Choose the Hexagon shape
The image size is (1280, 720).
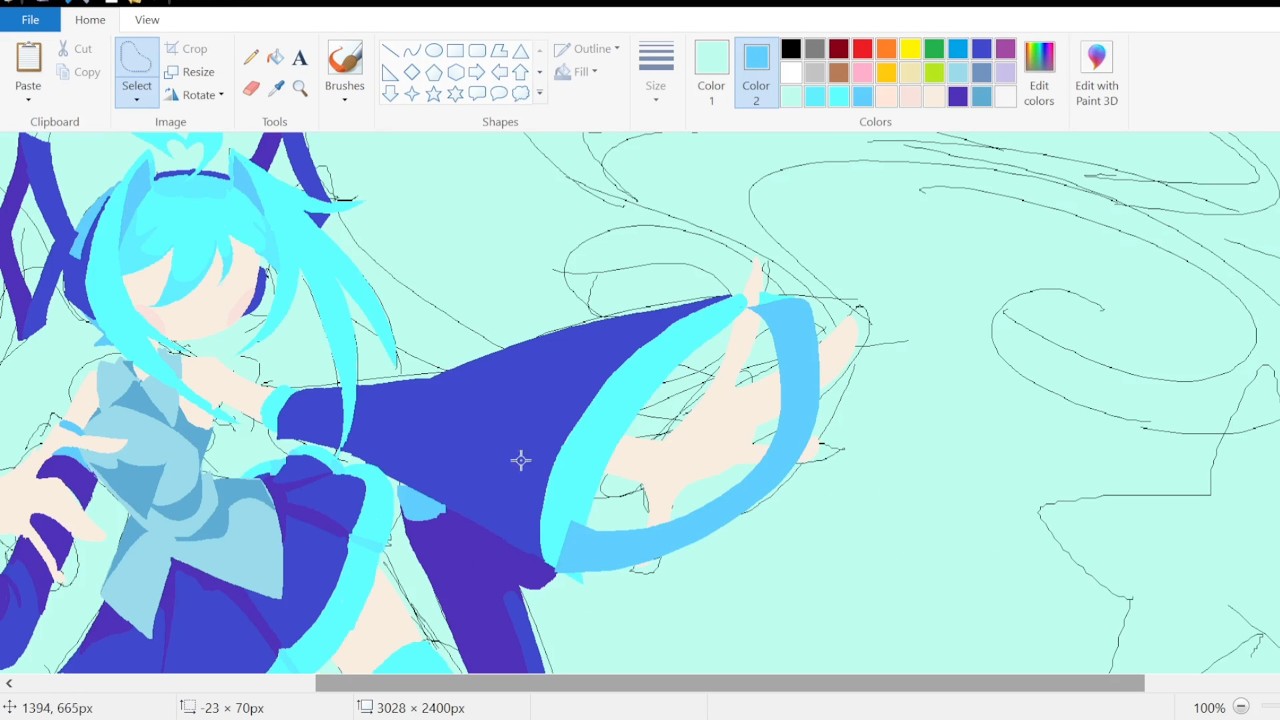pos(456,72)
